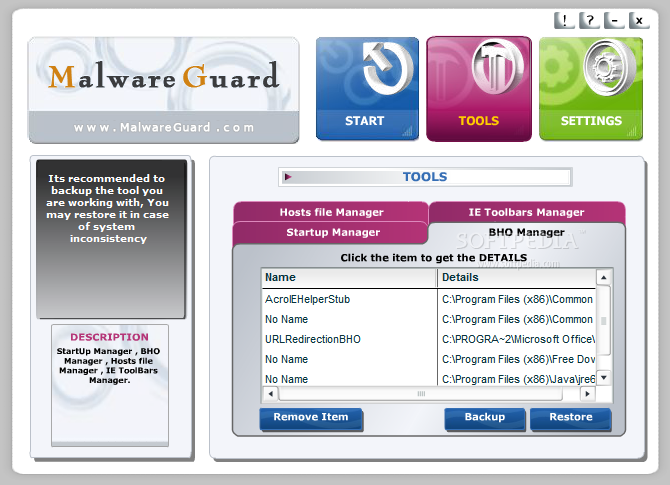This screenshot has height=485, width=670.
Task: Select the BHO Manager tab
Action: pyautogui.click(x=526, y=232)
